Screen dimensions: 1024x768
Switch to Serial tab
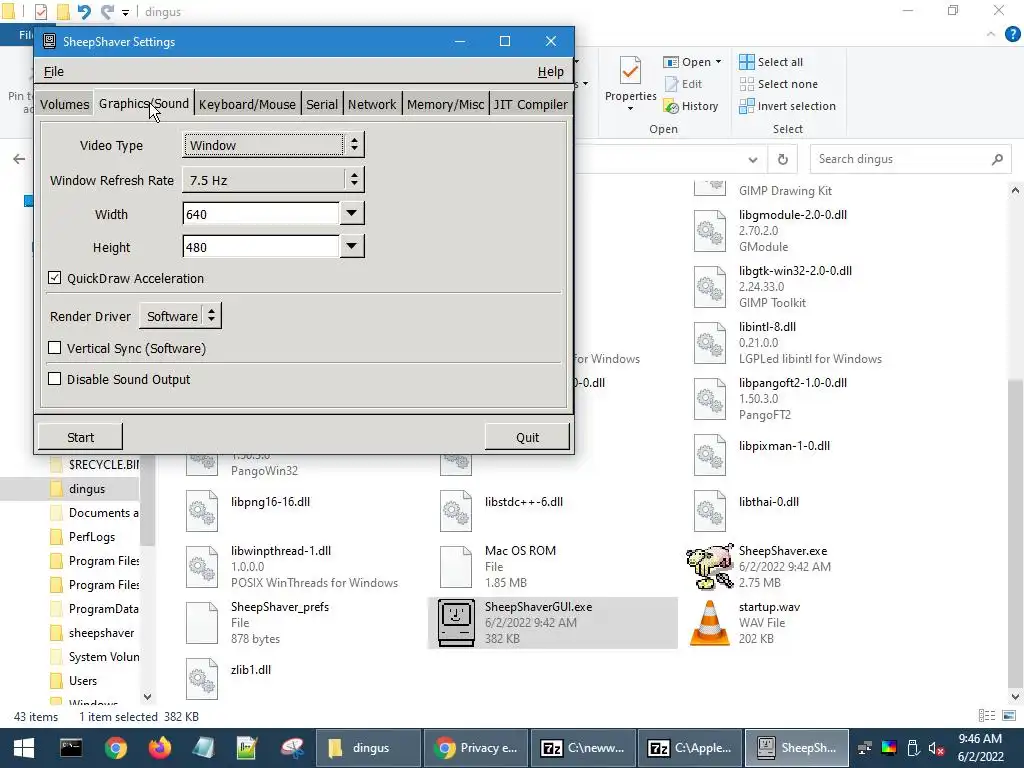[322, 104]
